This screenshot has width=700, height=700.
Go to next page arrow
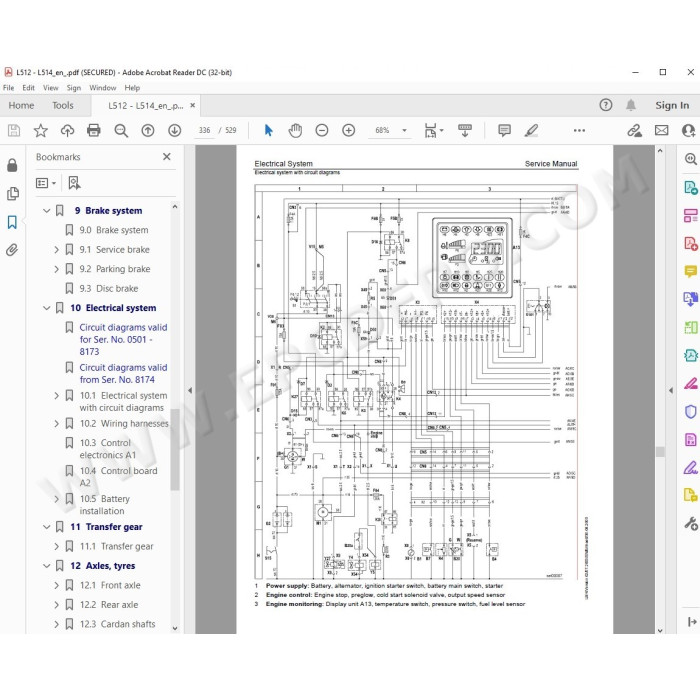click(x=175, y=130)
